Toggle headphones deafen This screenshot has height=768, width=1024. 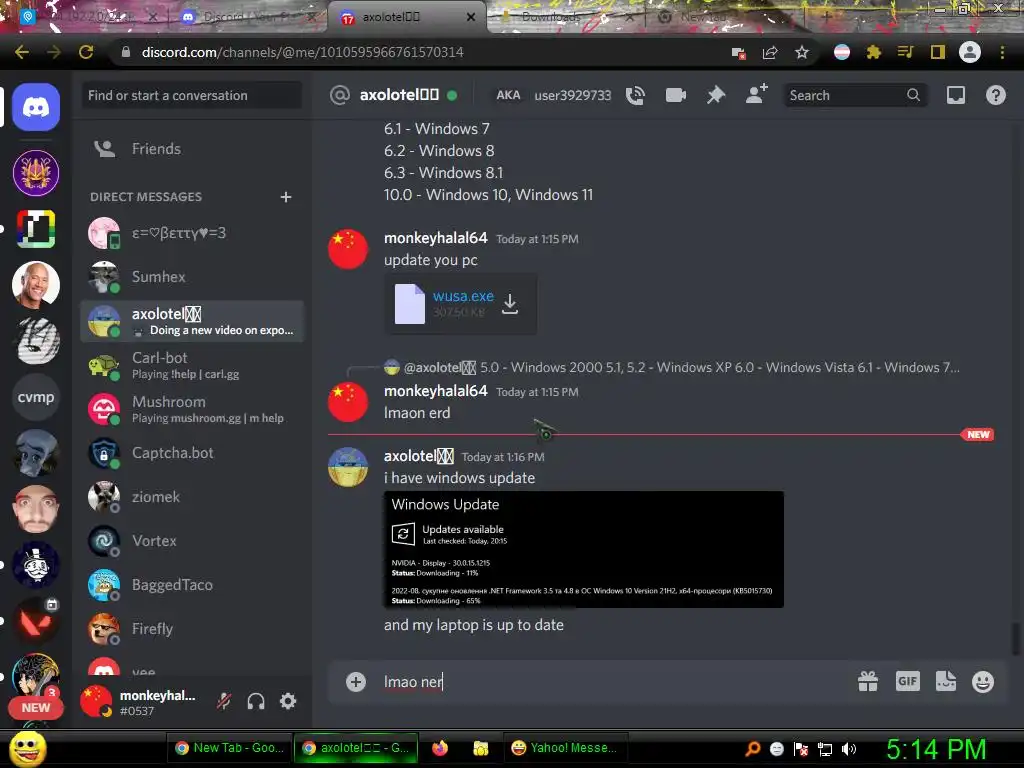coord(256,701)
